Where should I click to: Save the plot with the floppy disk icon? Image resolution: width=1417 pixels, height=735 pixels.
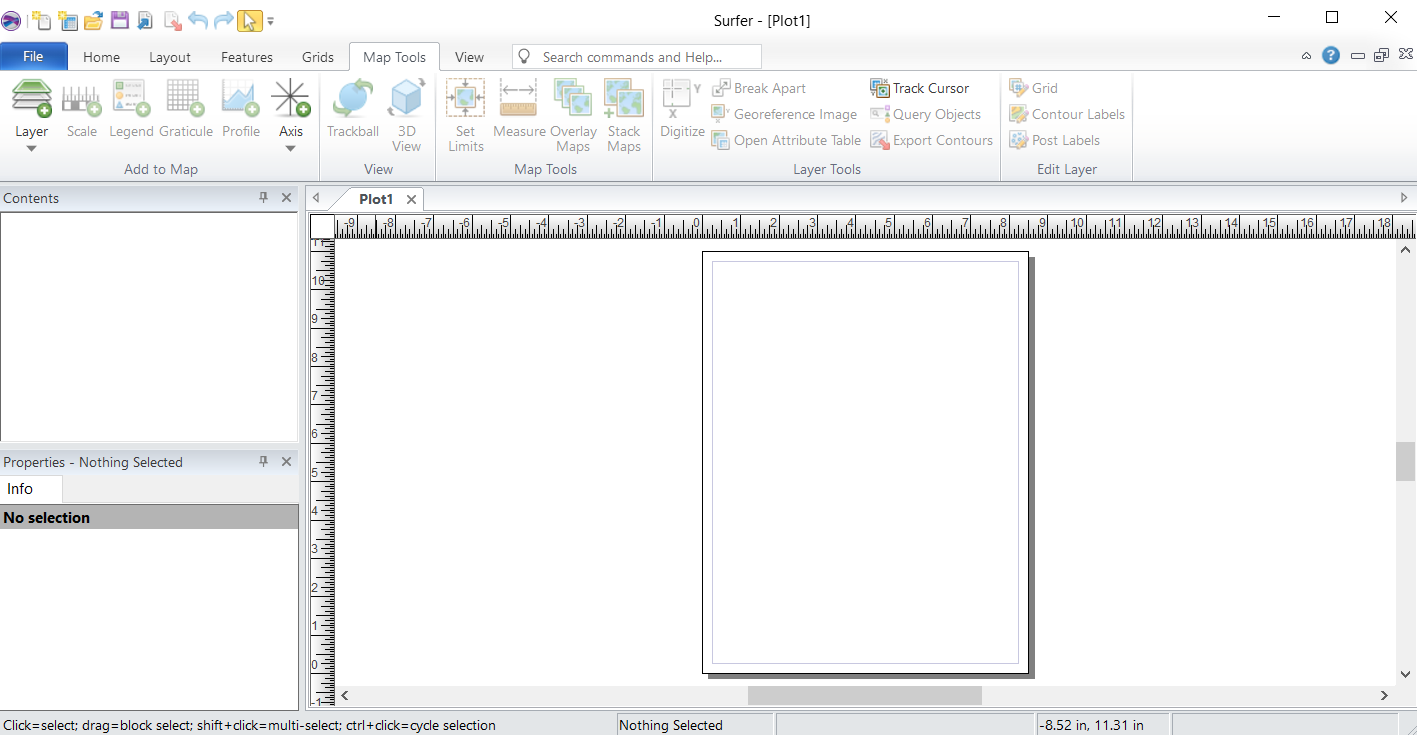[119, 20]
